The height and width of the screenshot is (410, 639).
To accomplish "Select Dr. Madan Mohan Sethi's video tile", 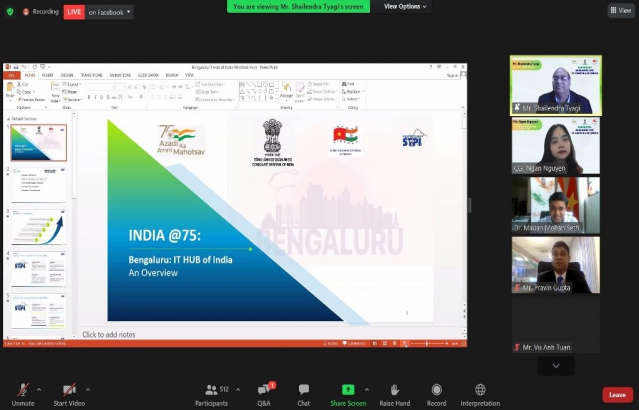I will tap(556, 205).
